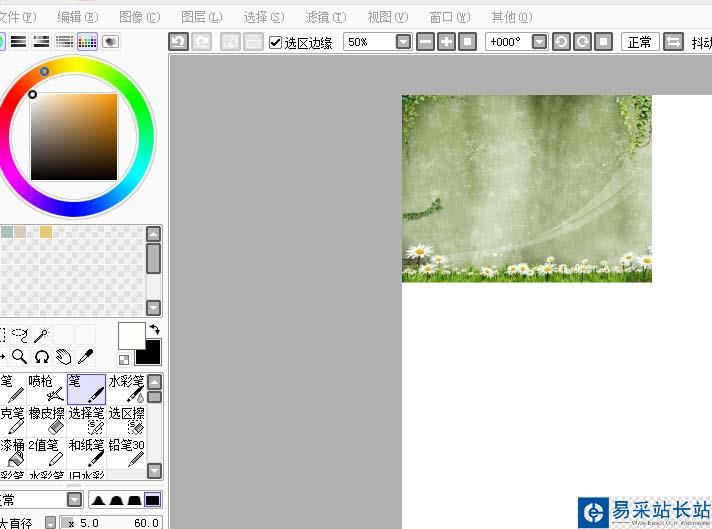Viewport: 712px width, 529px height.
Task: Choose the selected 笔 pen brush
Action: [86, 389]
